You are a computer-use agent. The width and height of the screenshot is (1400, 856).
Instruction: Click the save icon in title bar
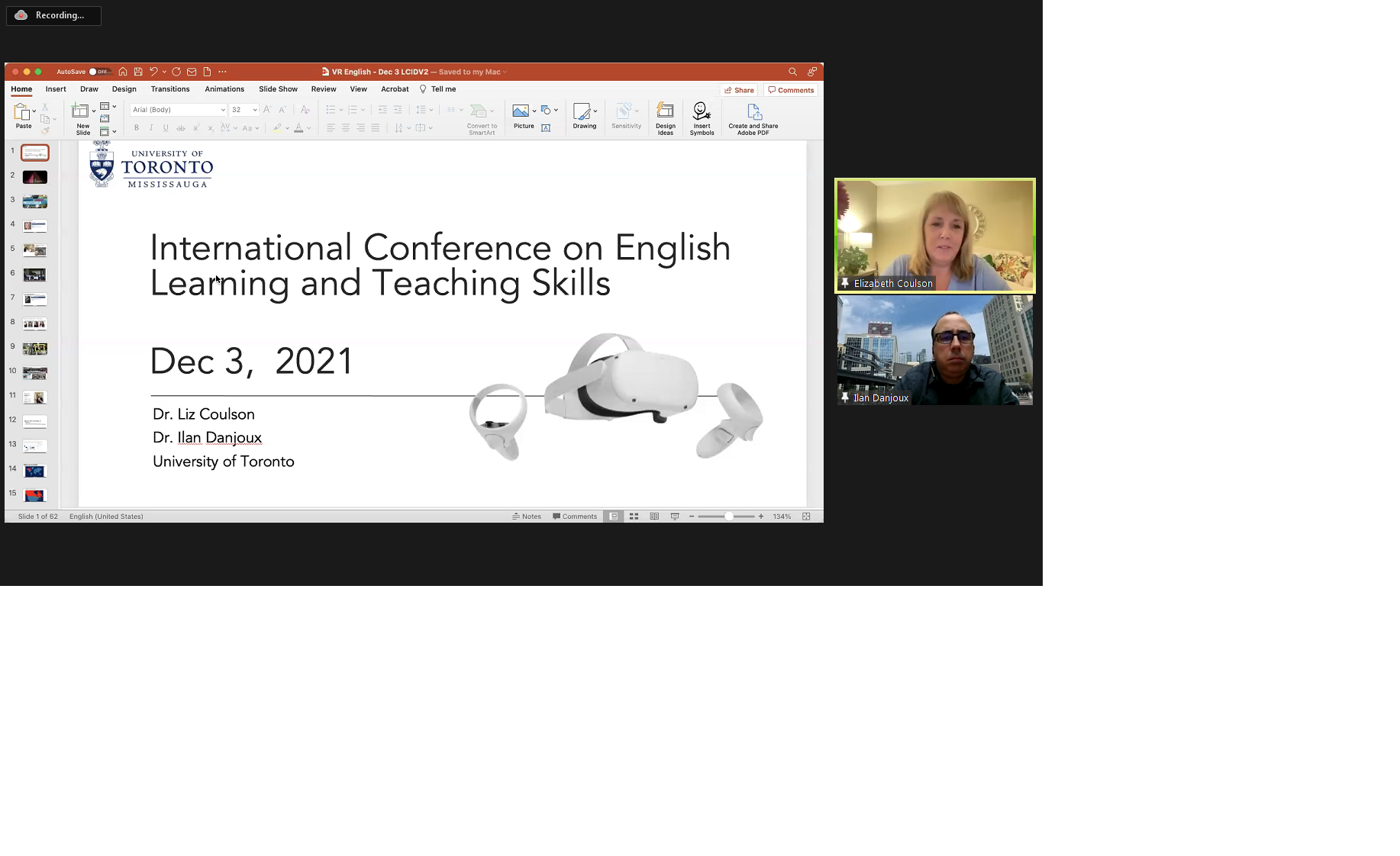(138, 72)
